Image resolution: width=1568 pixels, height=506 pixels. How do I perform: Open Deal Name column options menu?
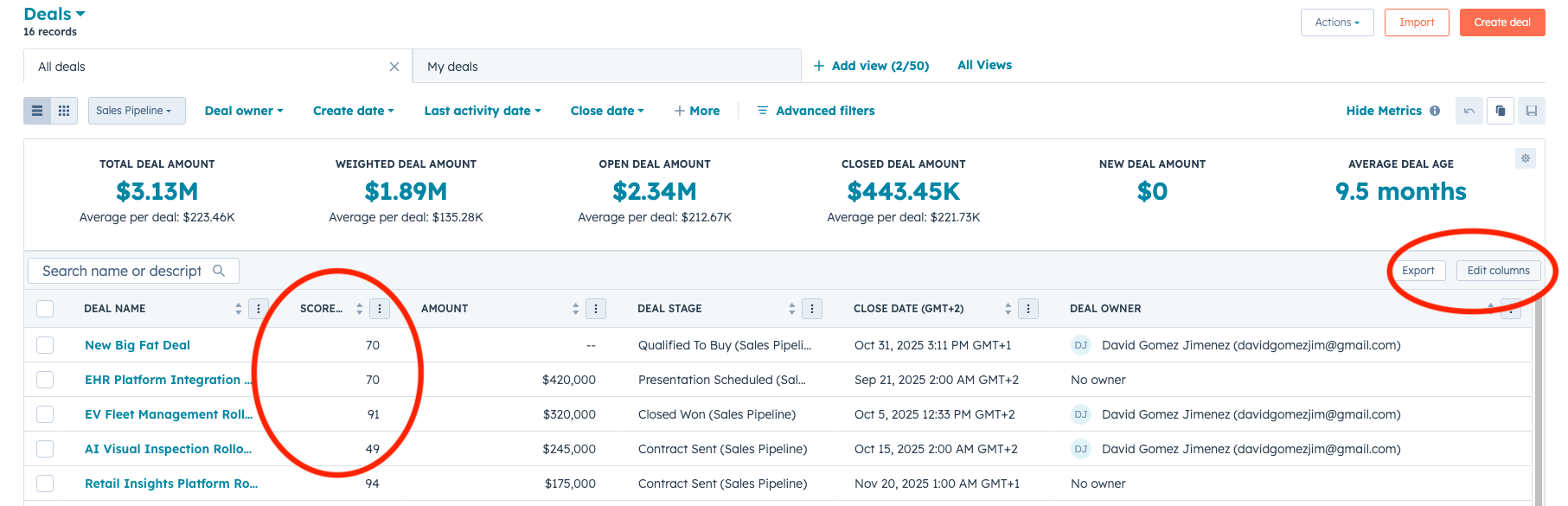258,309
